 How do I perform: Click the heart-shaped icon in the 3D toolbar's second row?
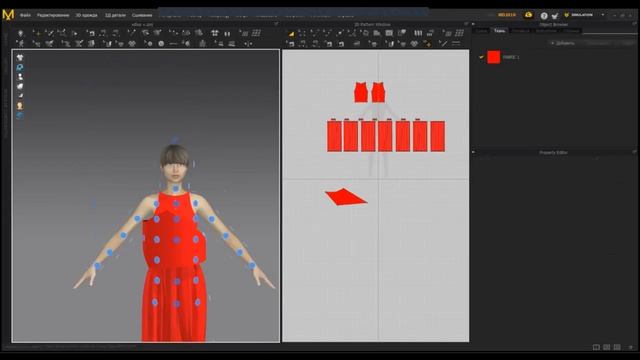pos(132,44)
